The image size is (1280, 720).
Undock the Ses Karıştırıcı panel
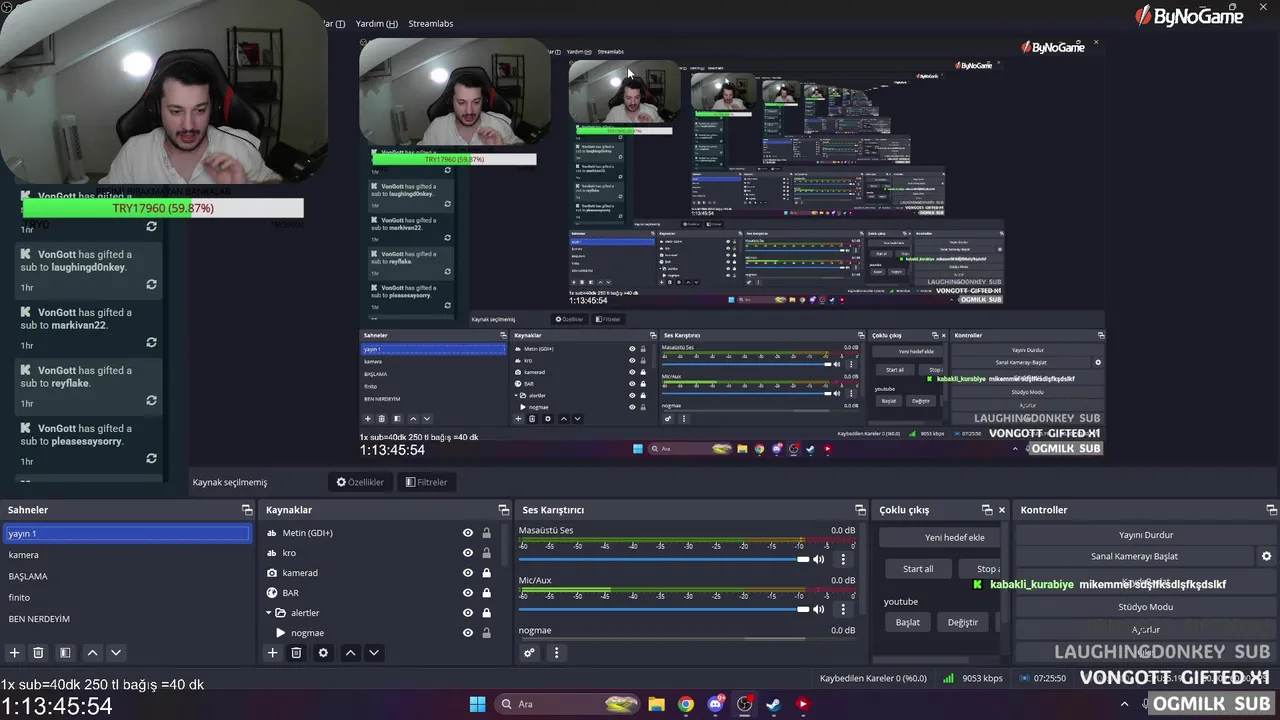[860, 510]
